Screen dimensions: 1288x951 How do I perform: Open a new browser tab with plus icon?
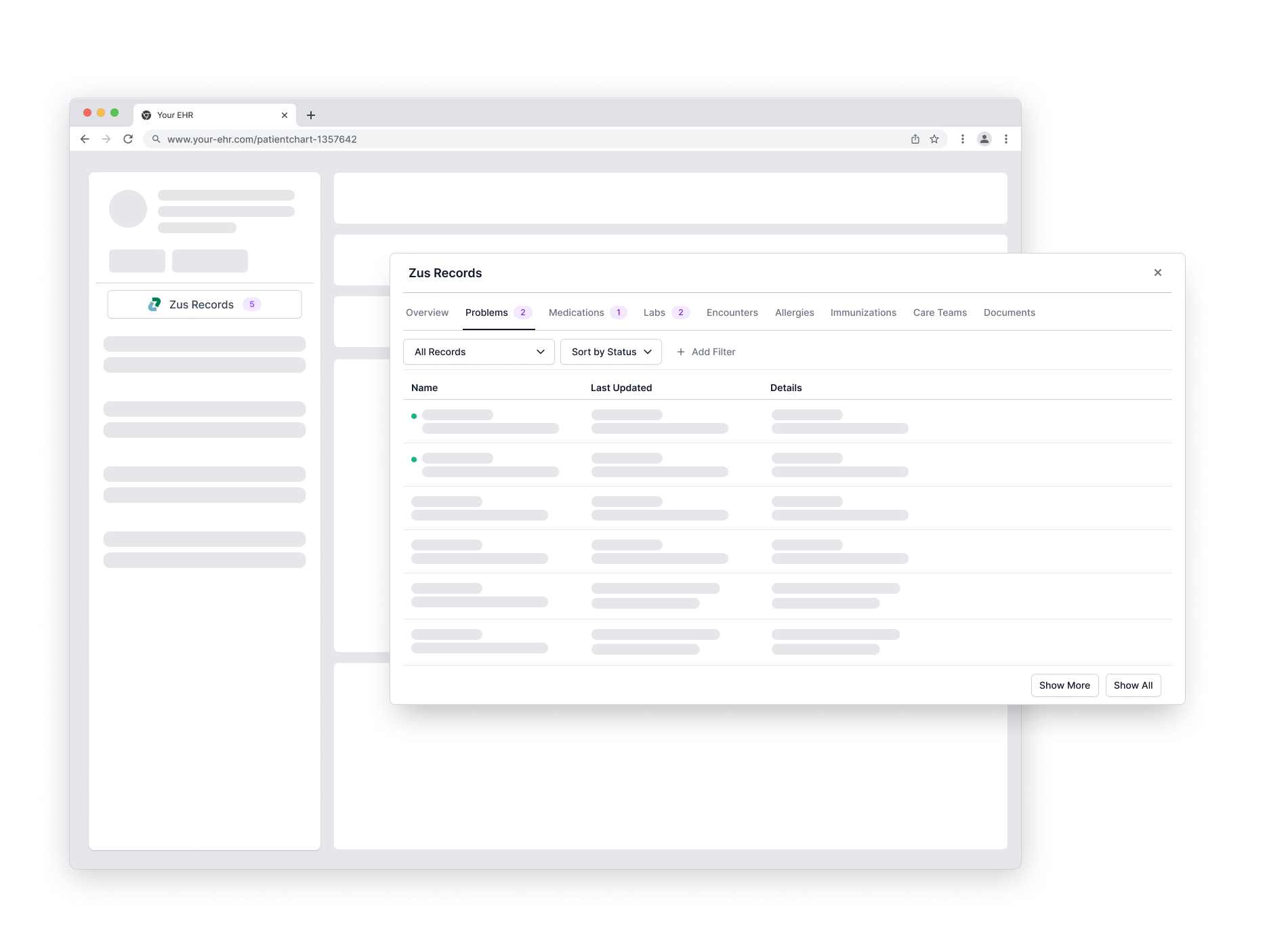tap(311, 115)
